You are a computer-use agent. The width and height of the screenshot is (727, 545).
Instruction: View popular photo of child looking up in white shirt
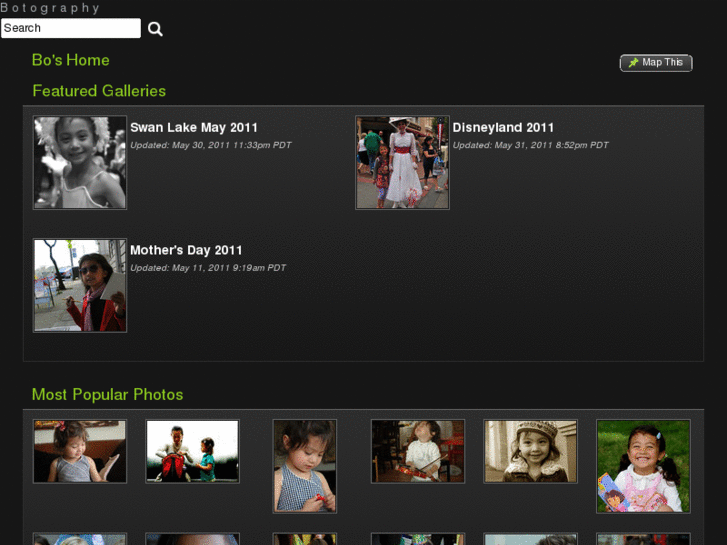pyautogui.click(x=418, y=451)
